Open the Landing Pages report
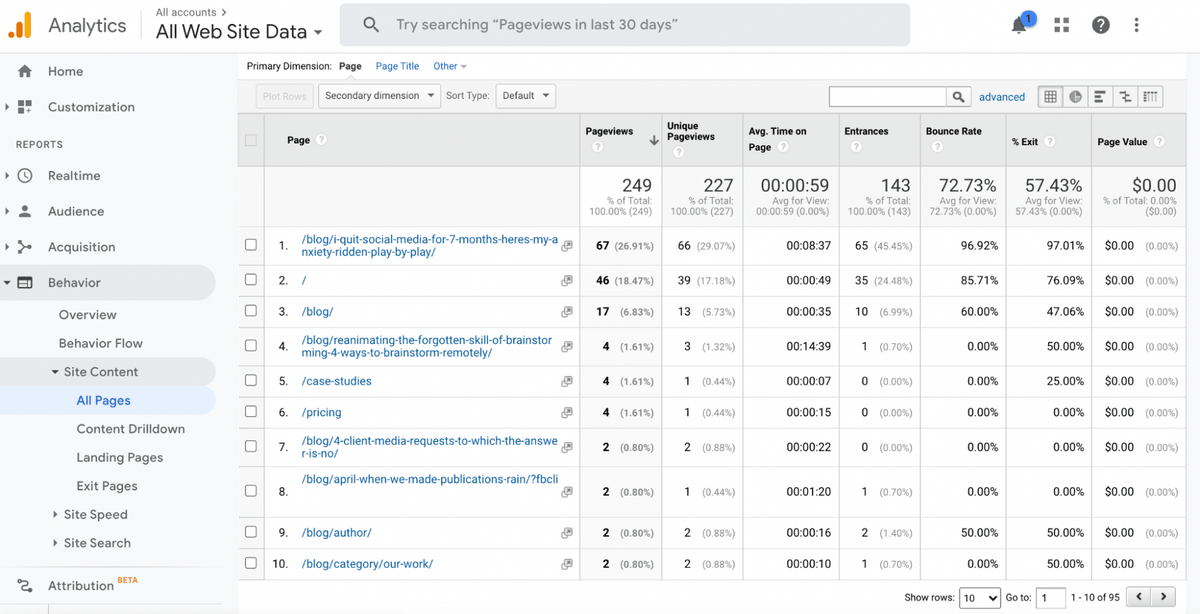 click(120, 457)
